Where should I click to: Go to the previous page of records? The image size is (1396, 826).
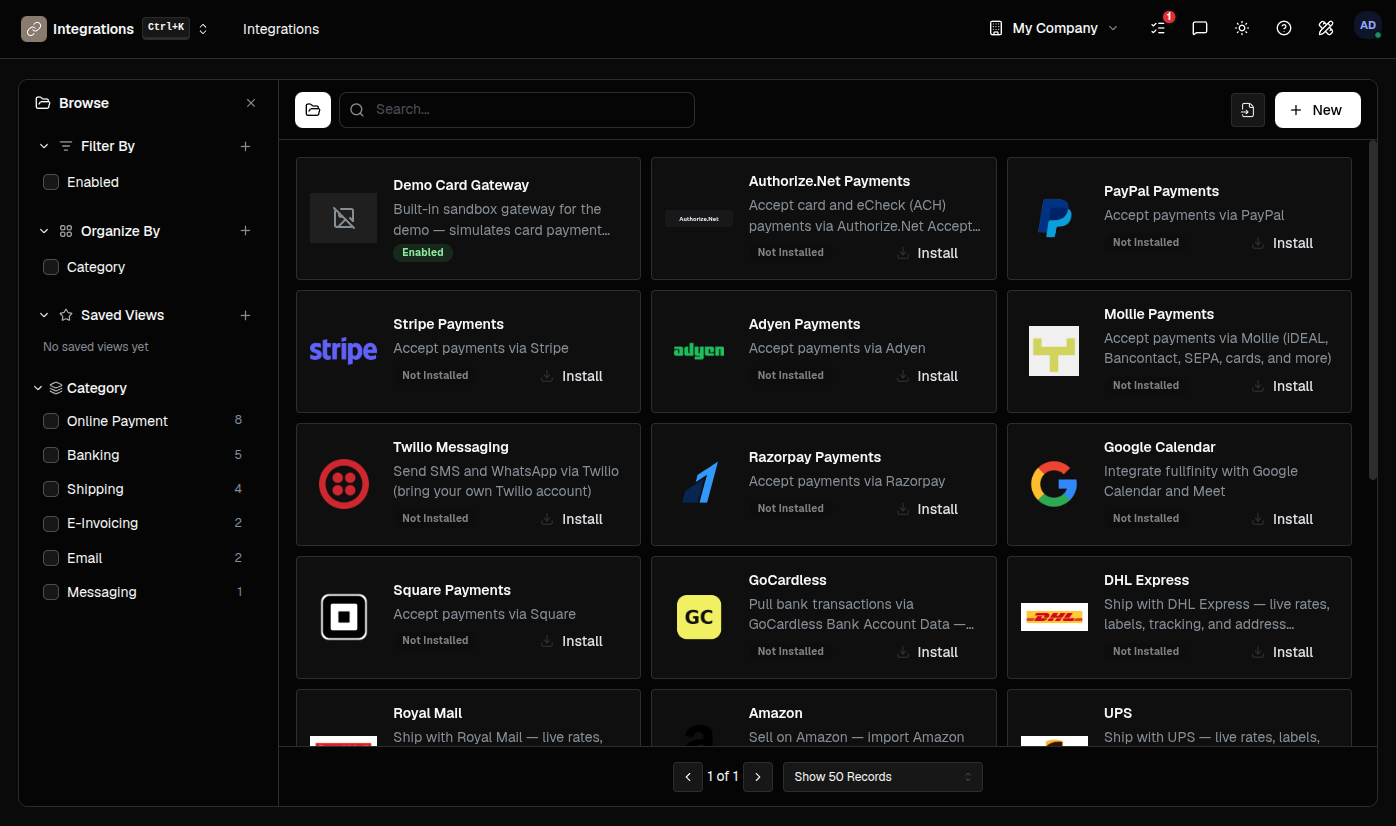point(688,777)
